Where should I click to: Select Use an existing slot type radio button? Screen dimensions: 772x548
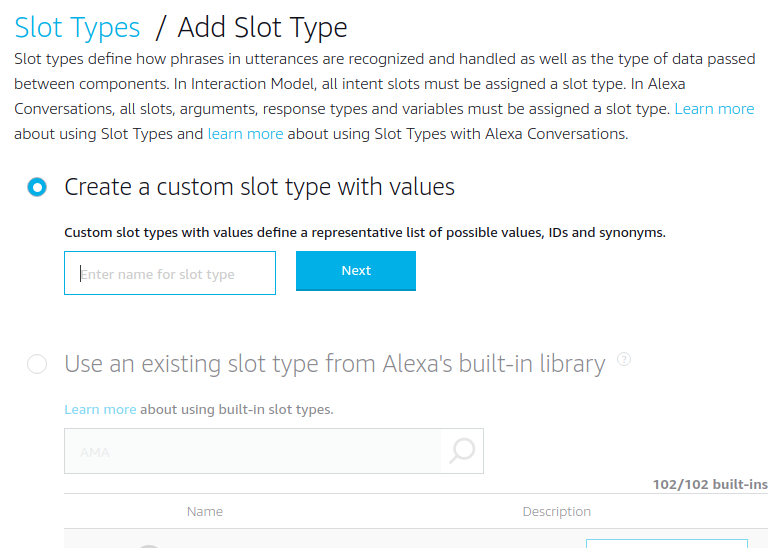[x=37, y=364]
